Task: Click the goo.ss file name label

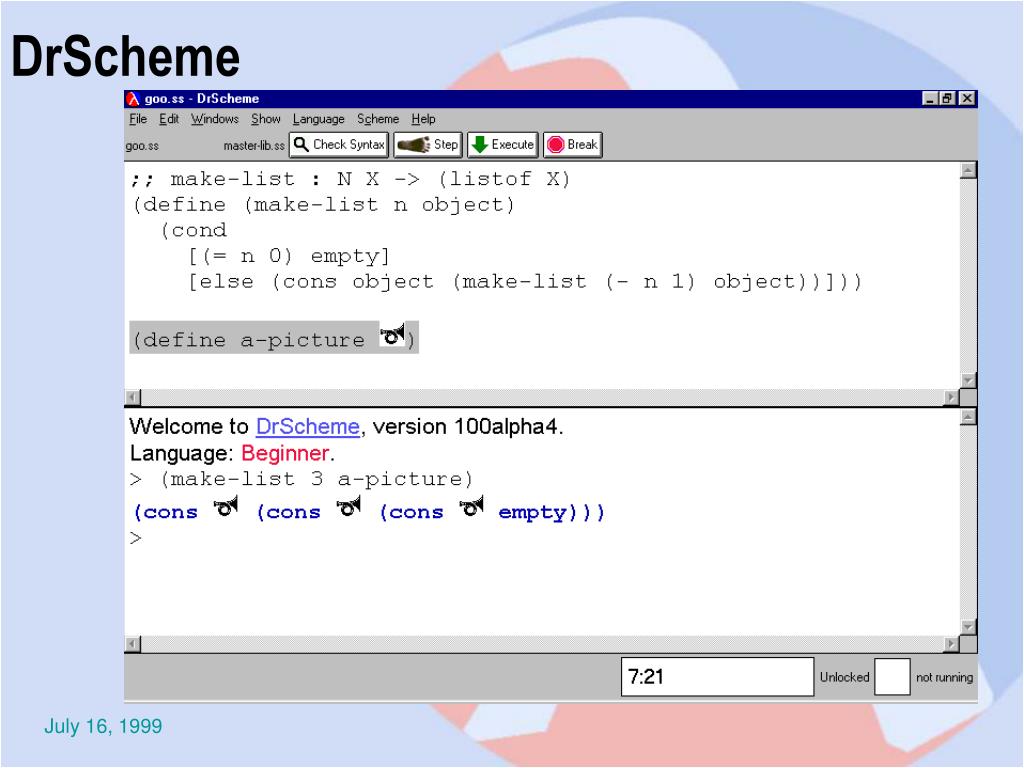Action: tap(142, 146)
